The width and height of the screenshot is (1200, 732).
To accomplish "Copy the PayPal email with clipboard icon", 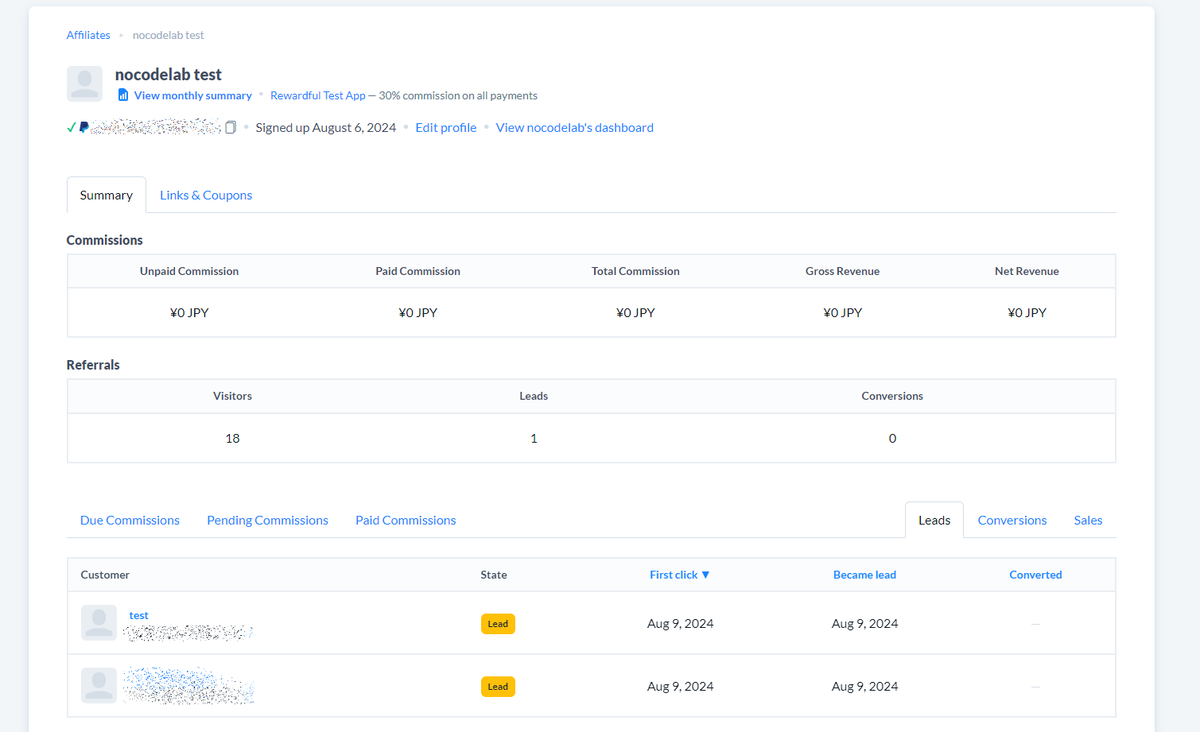I will pos(231,127).
